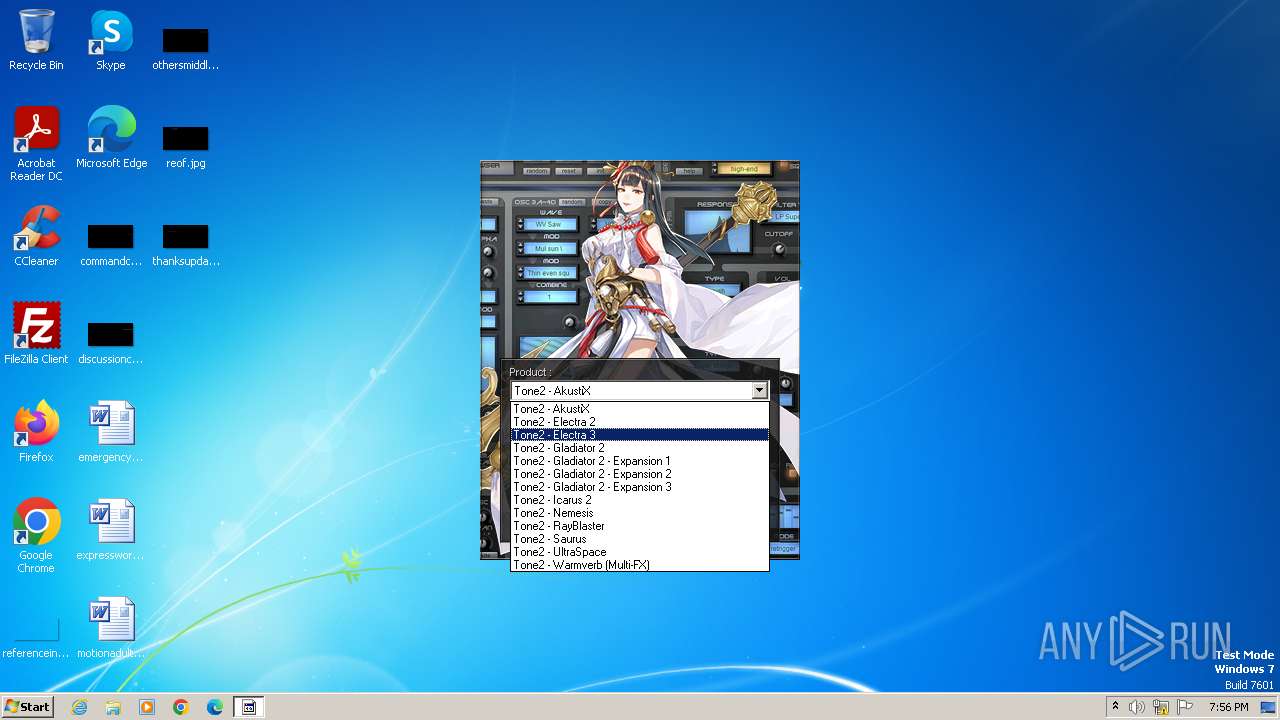This screenshot has width=1280, height=720.
Task: Open the Windows Start menu
Action: [x=27, y=706]
